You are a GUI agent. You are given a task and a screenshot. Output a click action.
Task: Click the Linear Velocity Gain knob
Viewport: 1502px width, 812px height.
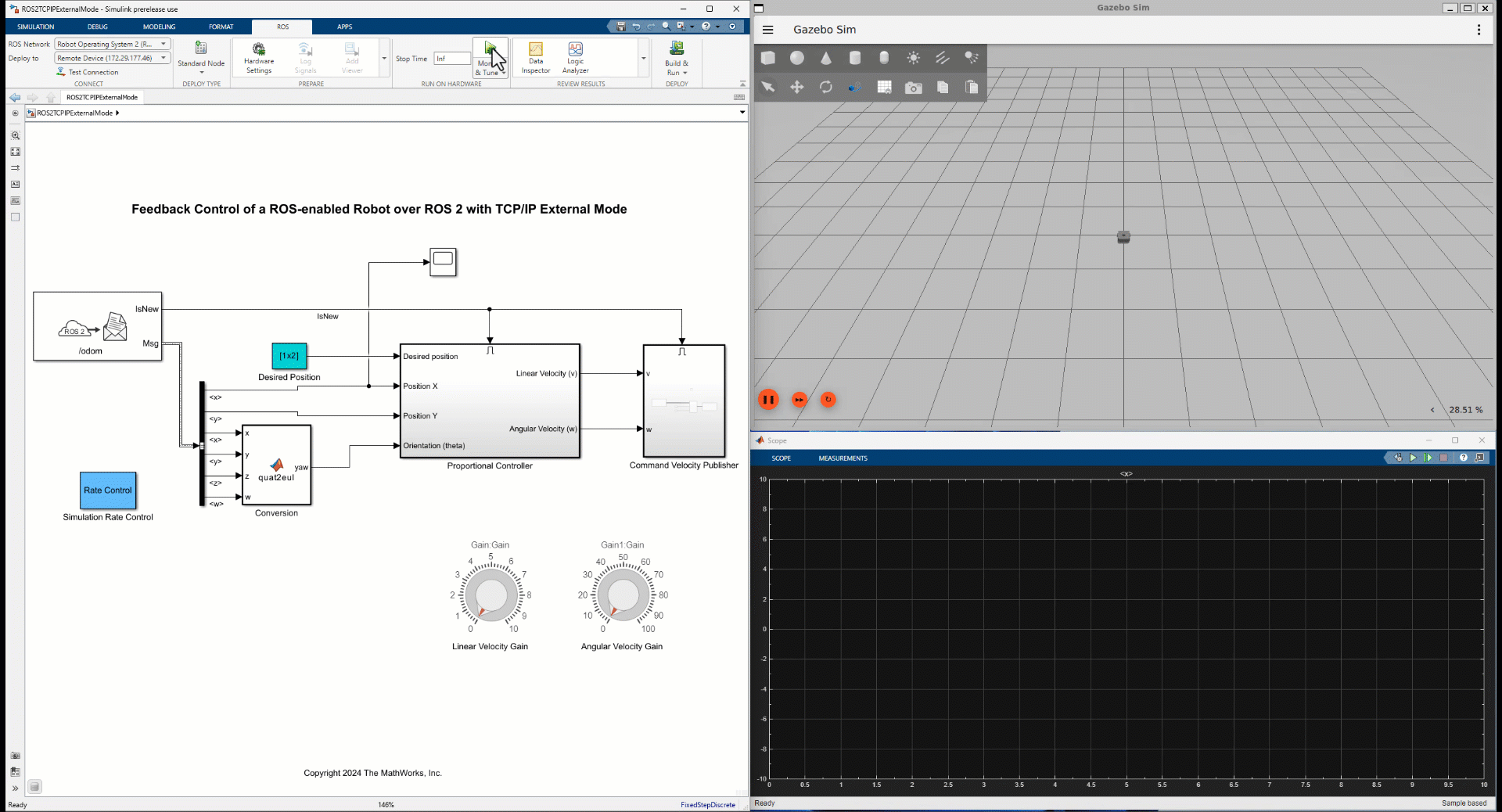pos(490,595)
